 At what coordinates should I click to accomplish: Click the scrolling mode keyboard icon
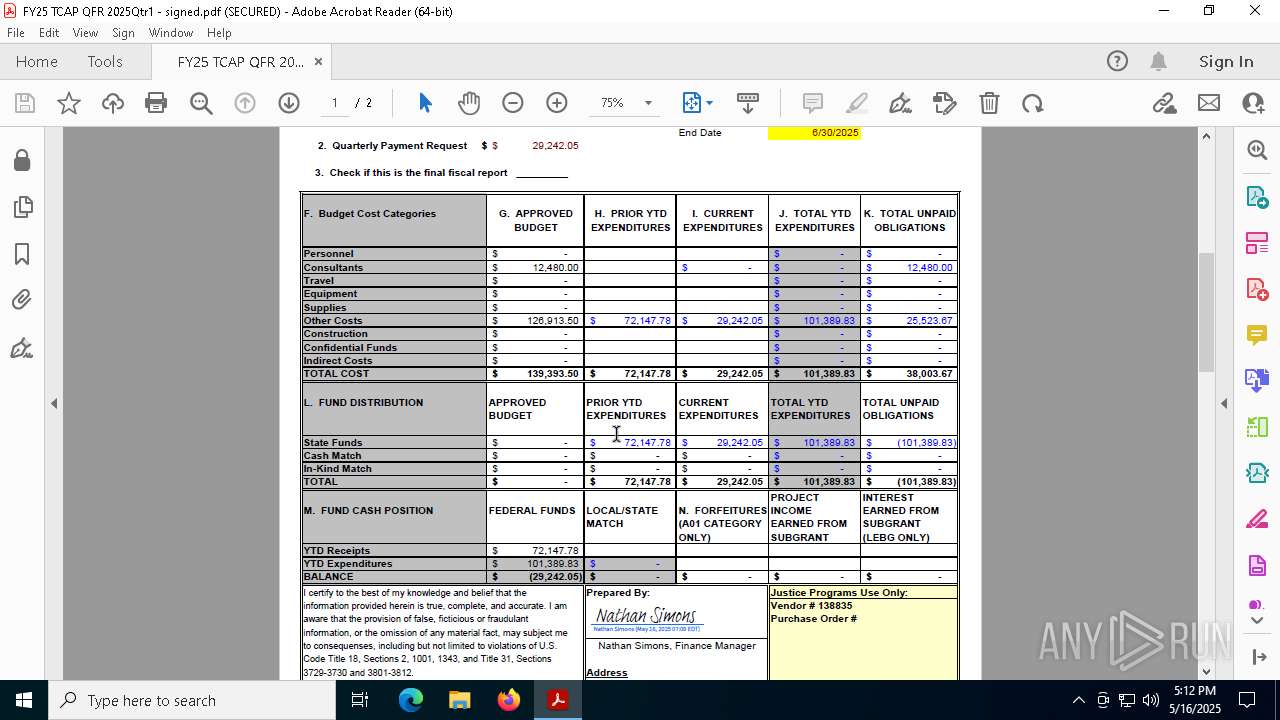748,103
